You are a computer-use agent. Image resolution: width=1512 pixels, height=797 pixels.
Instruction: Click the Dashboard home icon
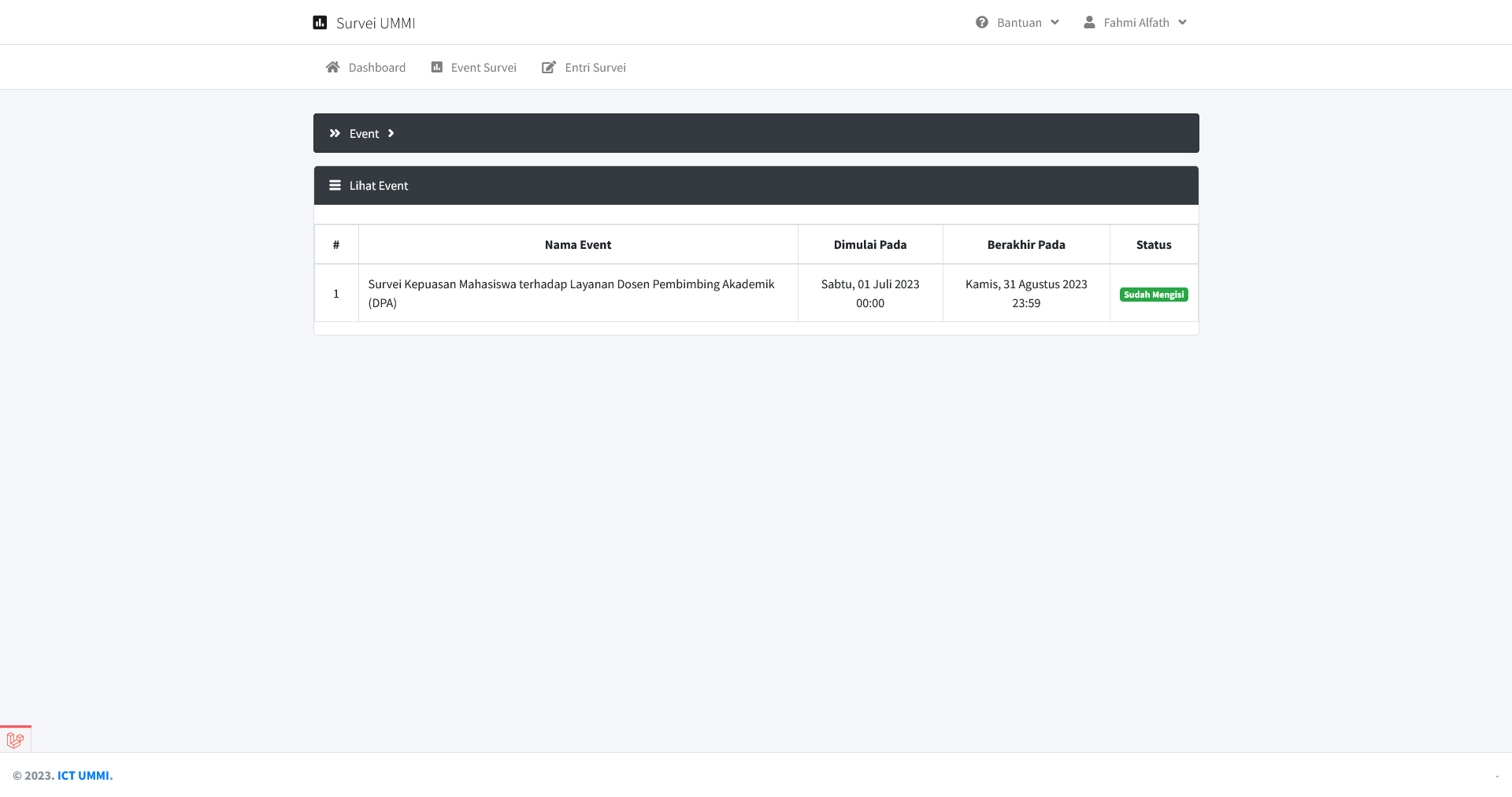332,67
